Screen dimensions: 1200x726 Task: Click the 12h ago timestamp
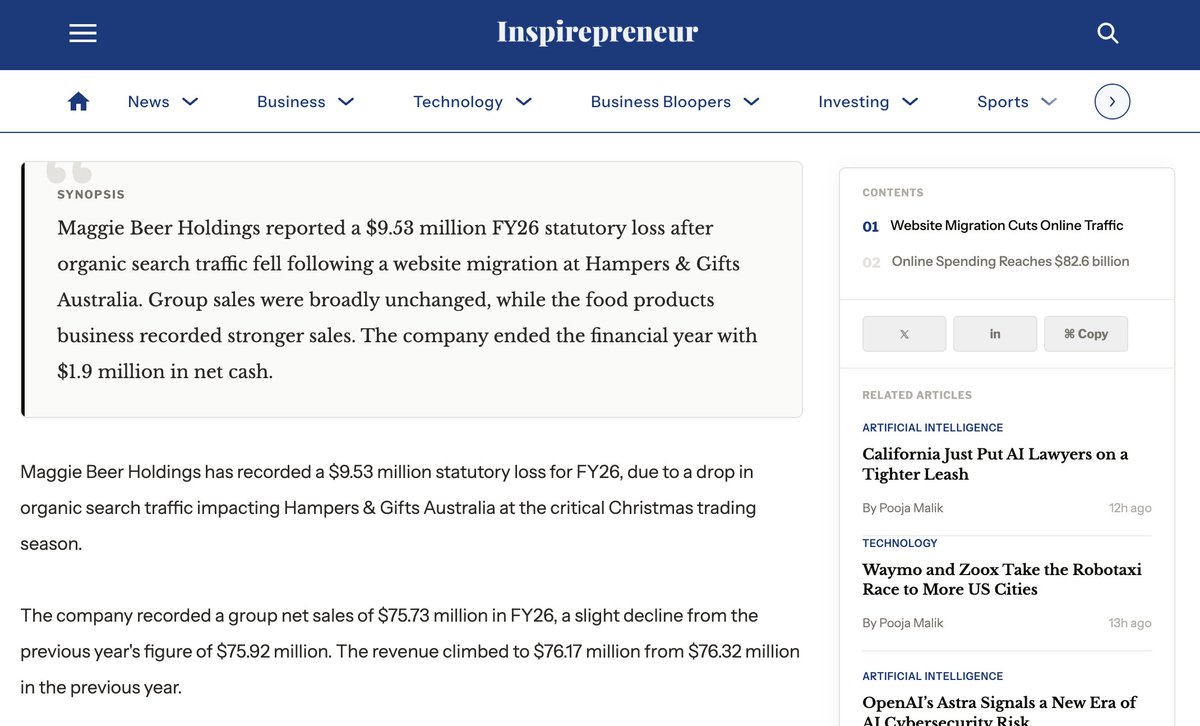click(x=1130, y=508)
